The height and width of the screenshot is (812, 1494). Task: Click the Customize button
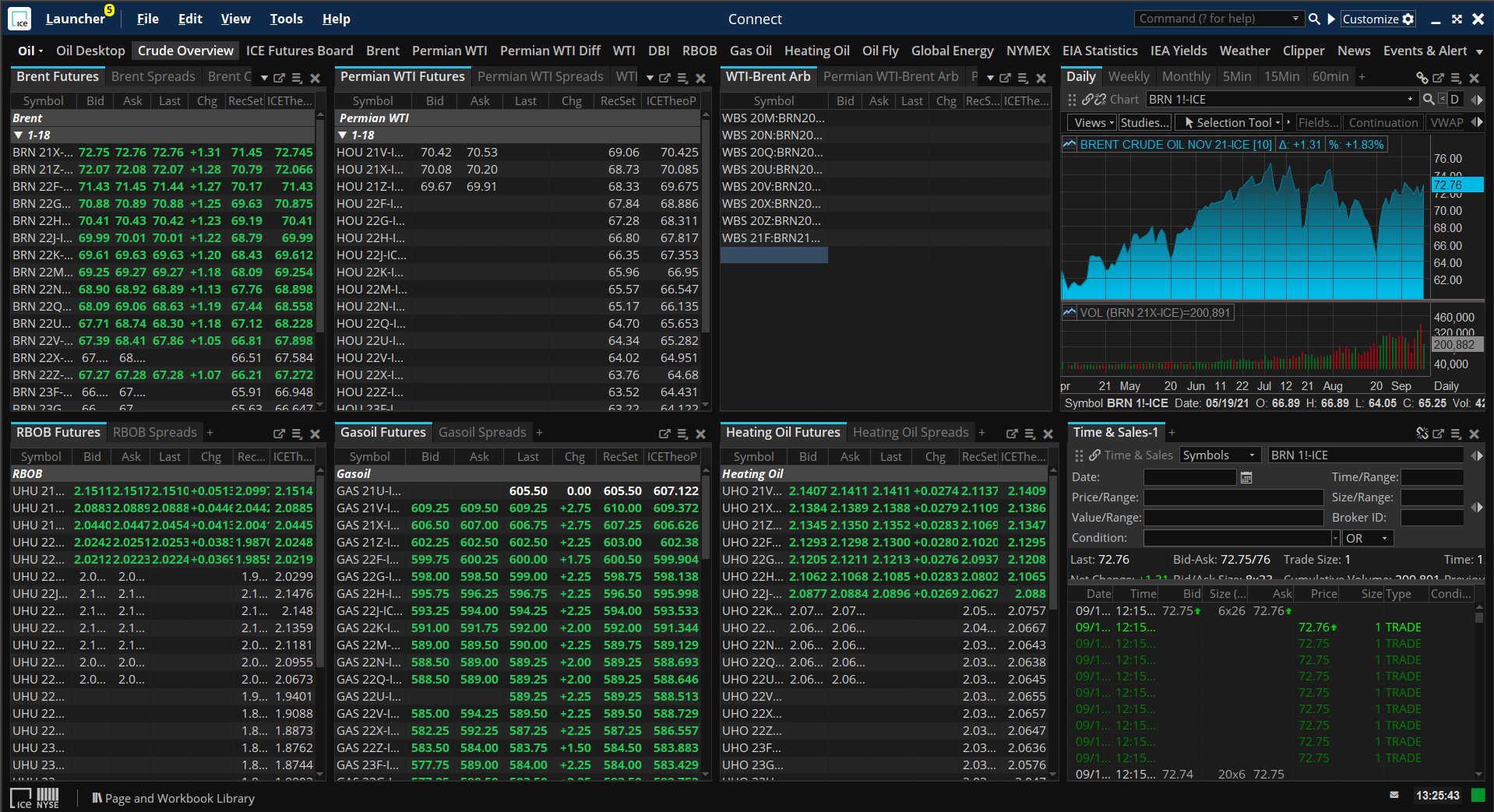(1378, 19)
